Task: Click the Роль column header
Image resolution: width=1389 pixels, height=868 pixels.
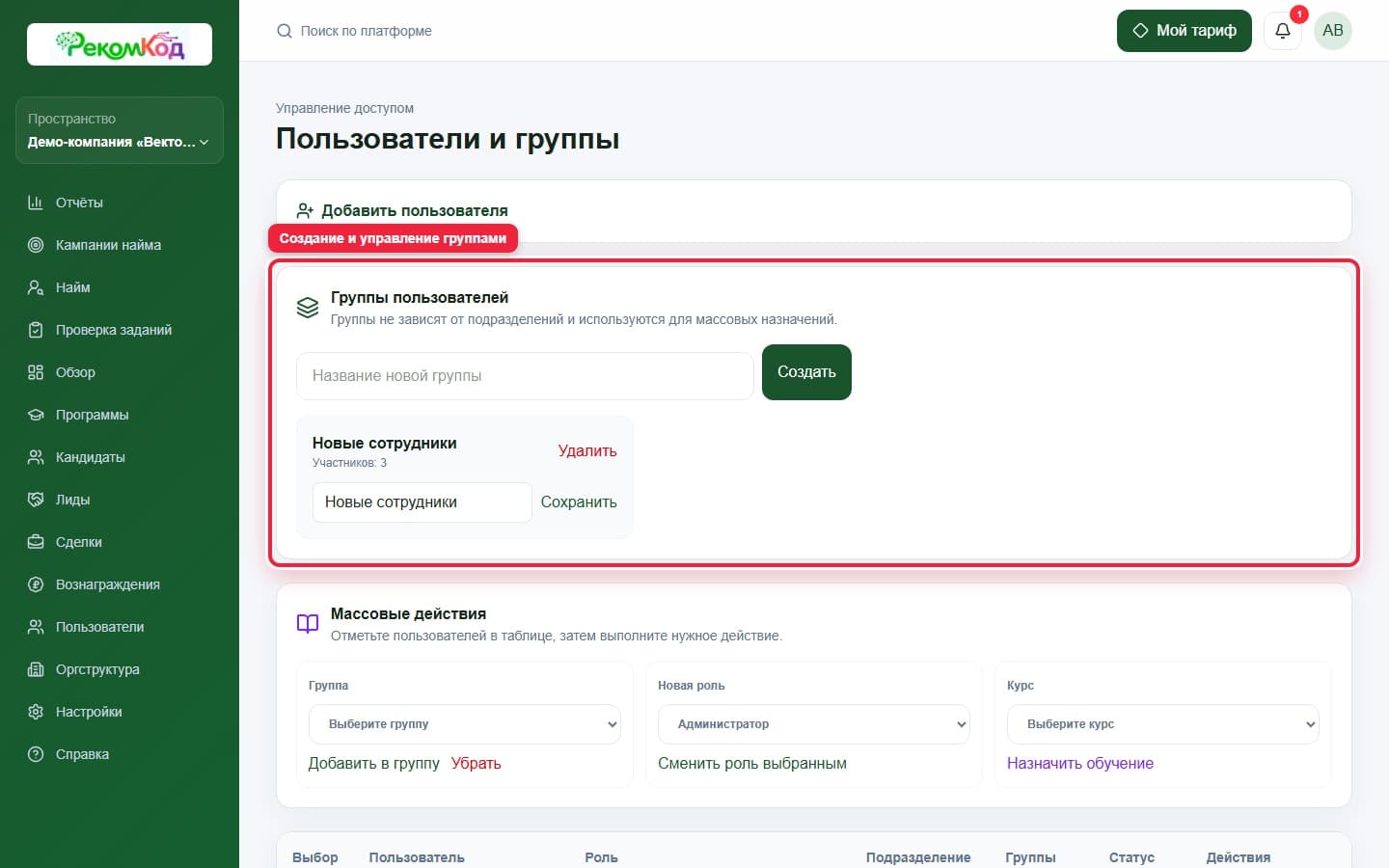Action: [601, 857]
